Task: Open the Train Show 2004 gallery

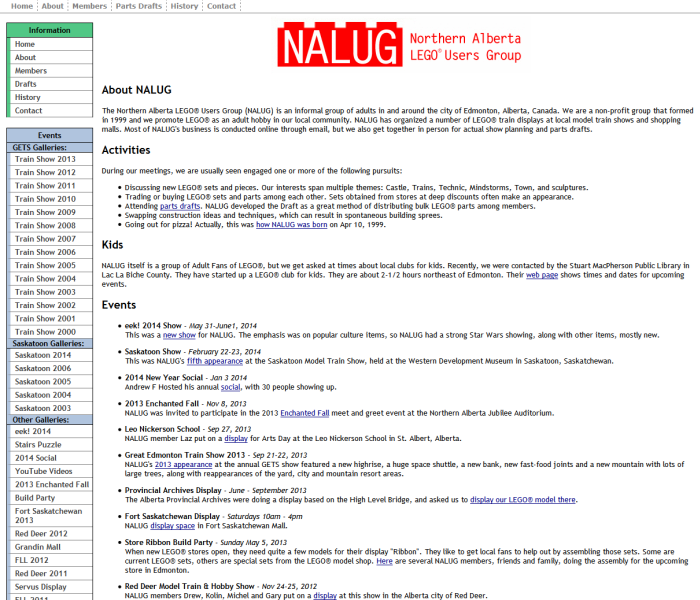Action: click(x=50, y=279)
